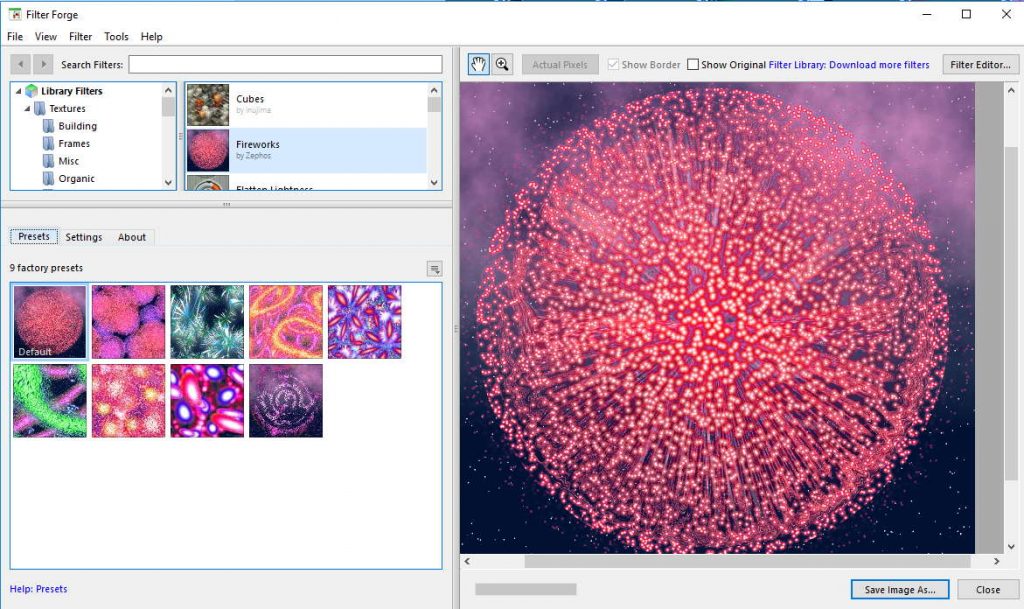Viewport: 1024px width, 609px height.
Task: Choose the teal spiky crystals preset
Action: (x=207, y=322)
